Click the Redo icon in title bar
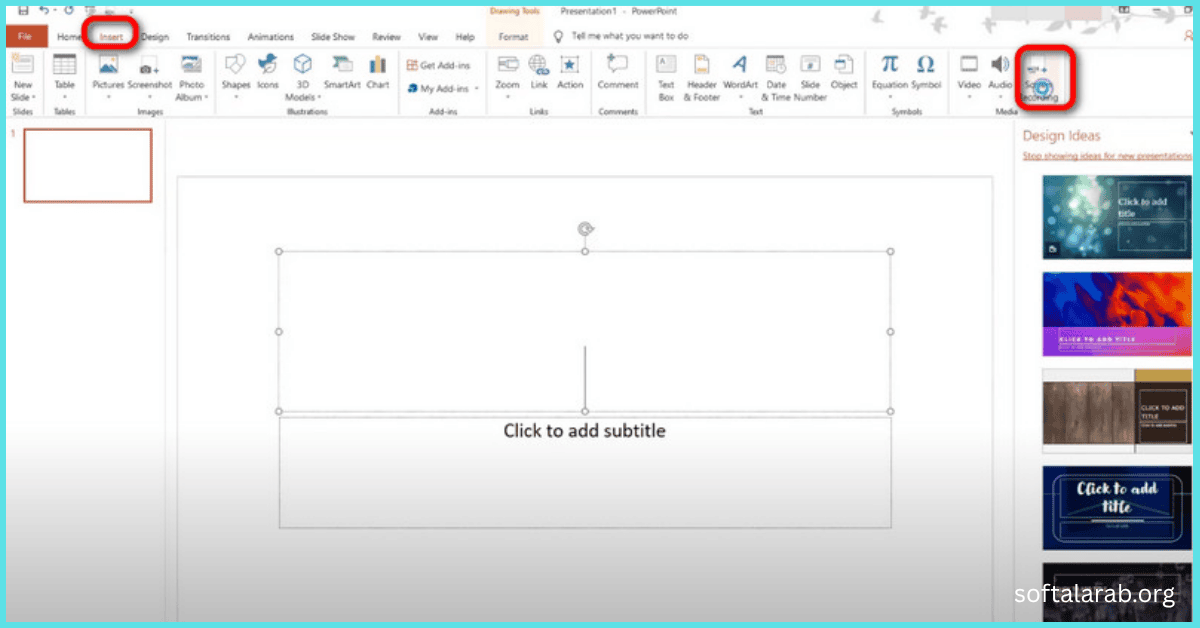Screen dimensions: 1200x628 tap(70, 11)
